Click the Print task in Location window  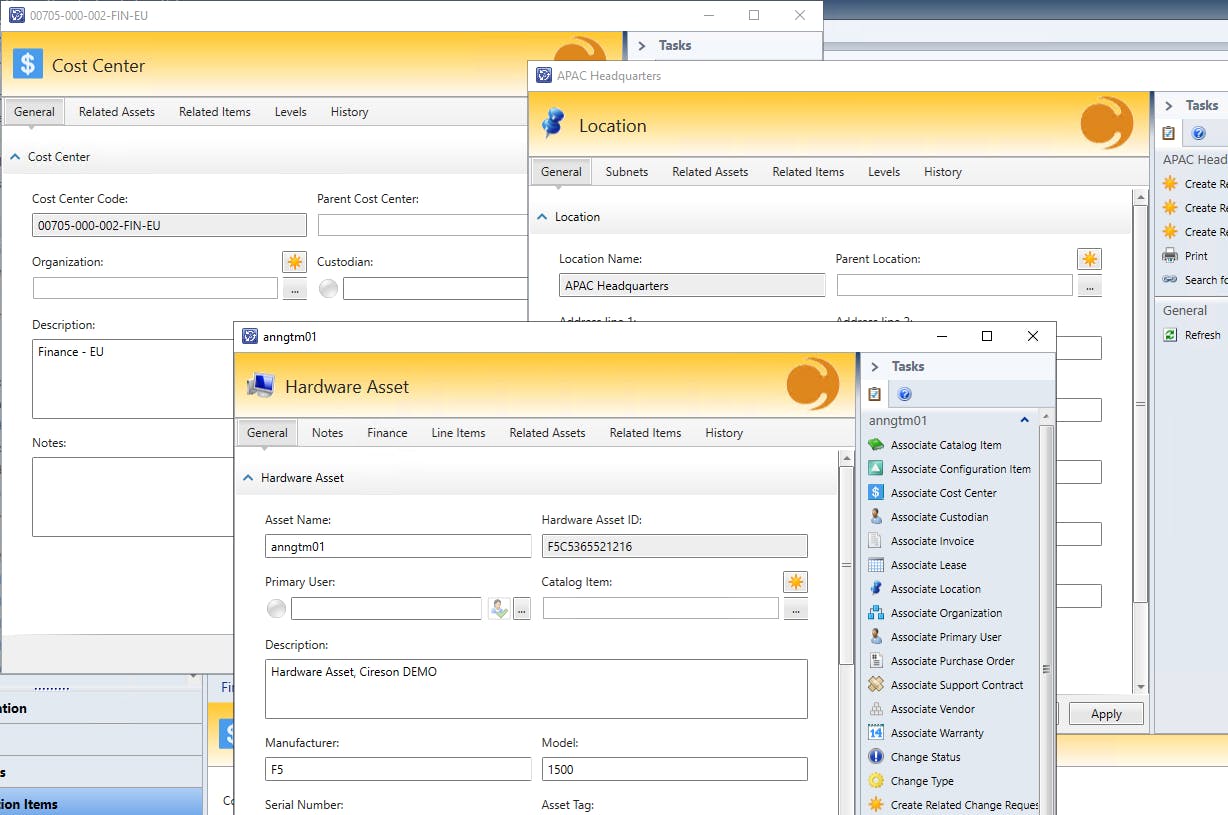click(x=1196, y=256)
